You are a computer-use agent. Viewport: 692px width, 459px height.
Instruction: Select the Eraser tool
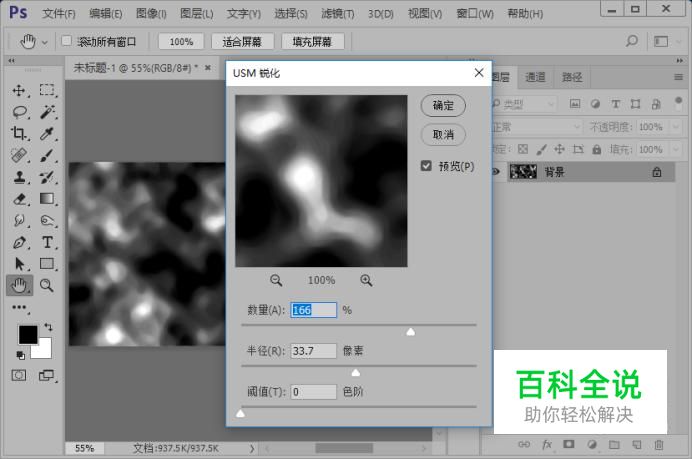[19, 199]
